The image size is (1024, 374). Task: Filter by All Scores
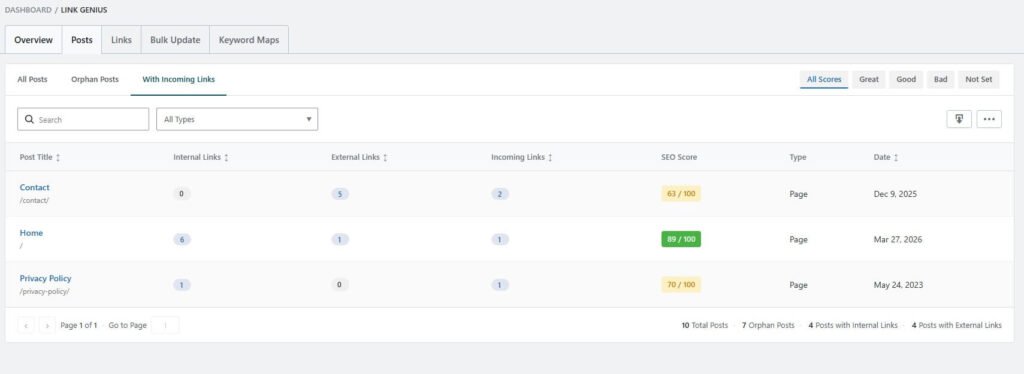pos(824,80)
